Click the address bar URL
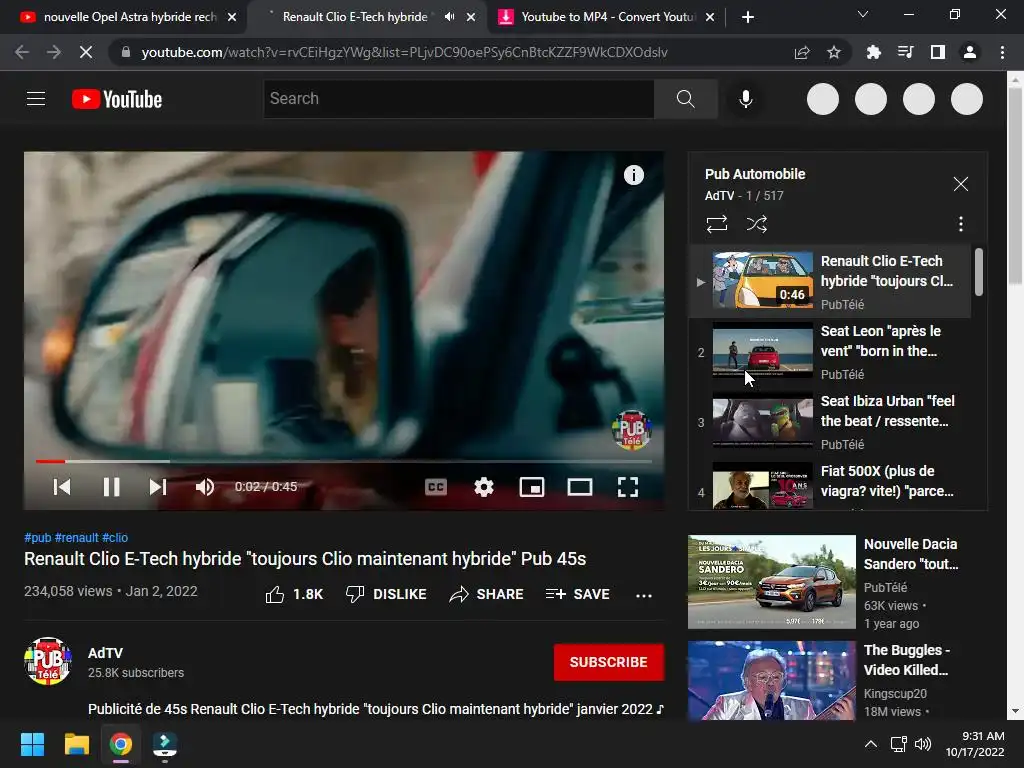Viewport: 1024px width, 768px height. 404,52
